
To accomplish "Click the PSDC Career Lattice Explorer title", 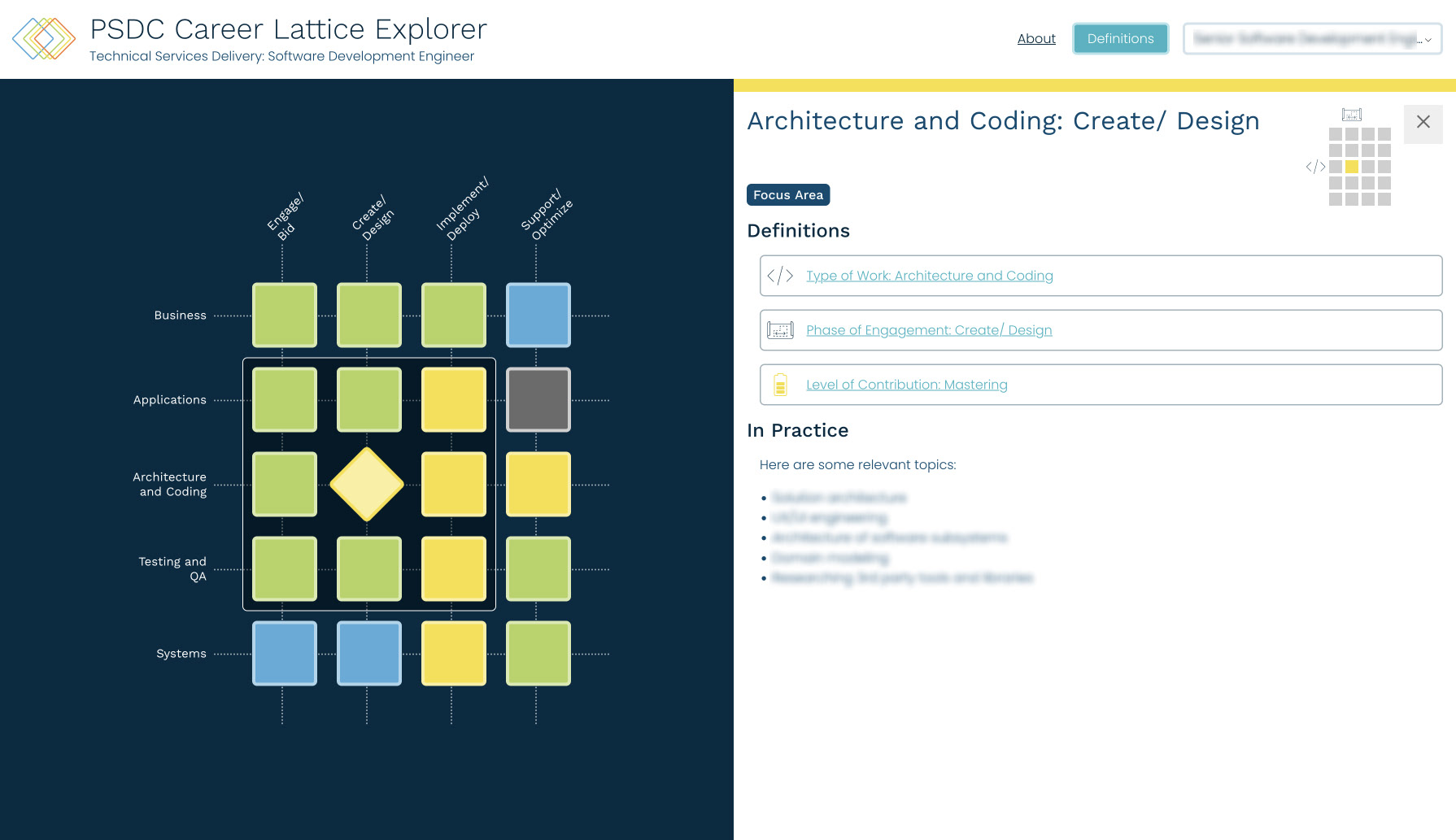I will [x=288, y=29].
